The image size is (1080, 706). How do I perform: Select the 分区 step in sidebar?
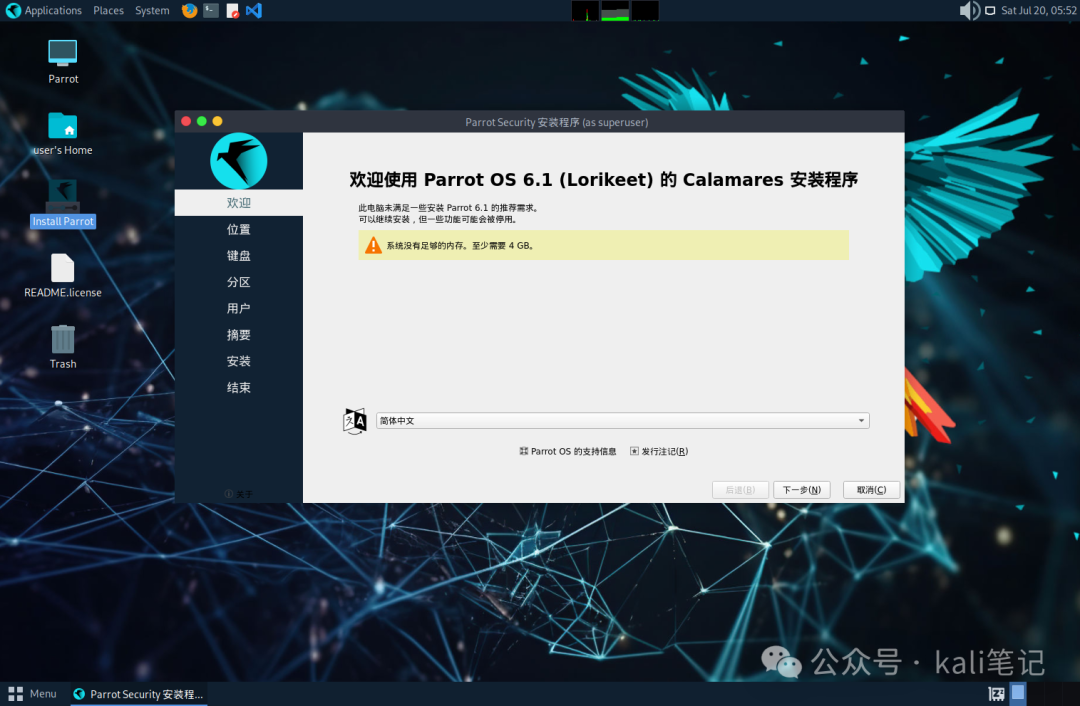238,282
